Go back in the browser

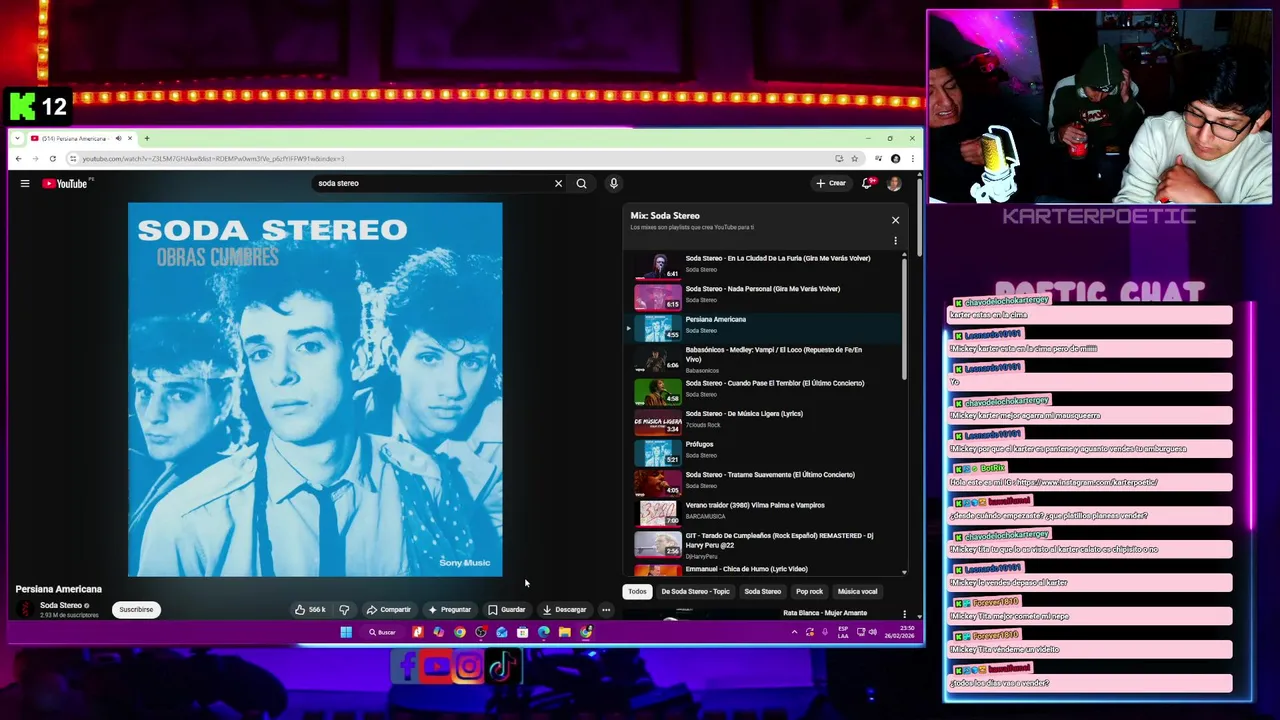point(18,158)
